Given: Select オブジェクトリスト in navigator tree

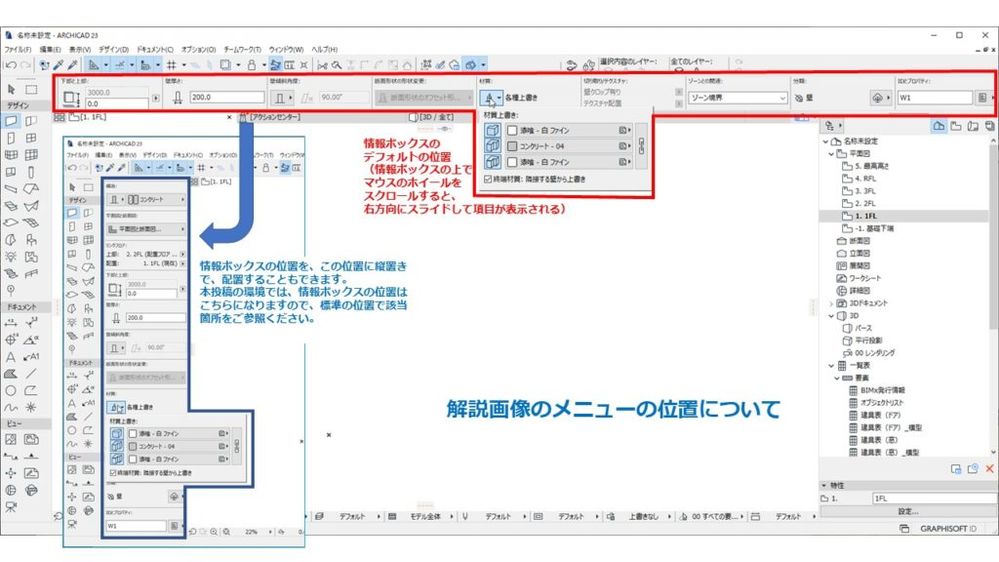Looking at the screenshot, I should [882, 403].
